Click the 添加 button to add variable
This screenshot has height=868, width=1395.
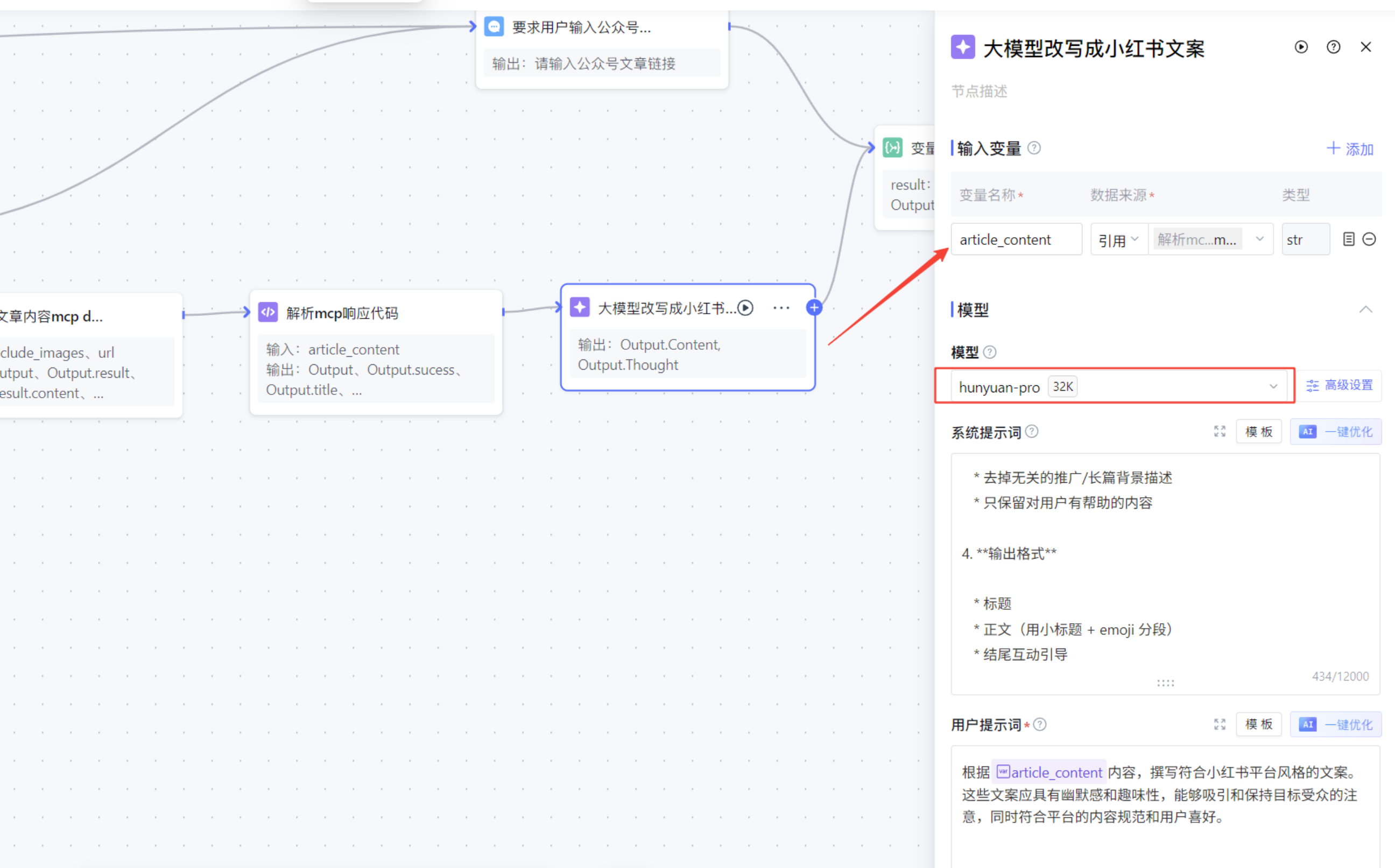[x=1350, y=149]
